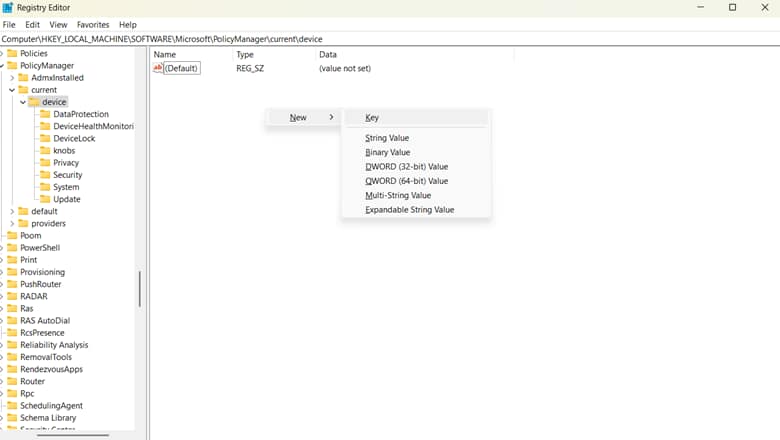Click the SchedulingAgent folder icon

point(12,406)
